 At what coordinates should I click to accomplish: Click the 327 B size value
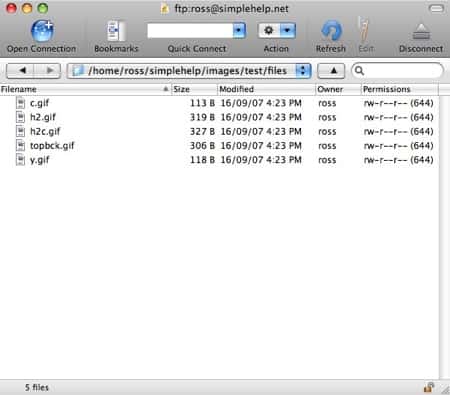click(202, 131)
